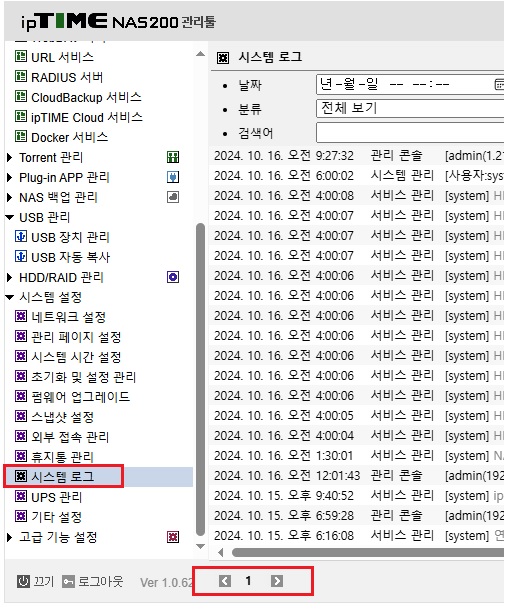Viewport: 514px width, 614px height.
Task: Open ipTIME Cloud 서비스 page
Action: coord(87,117)
